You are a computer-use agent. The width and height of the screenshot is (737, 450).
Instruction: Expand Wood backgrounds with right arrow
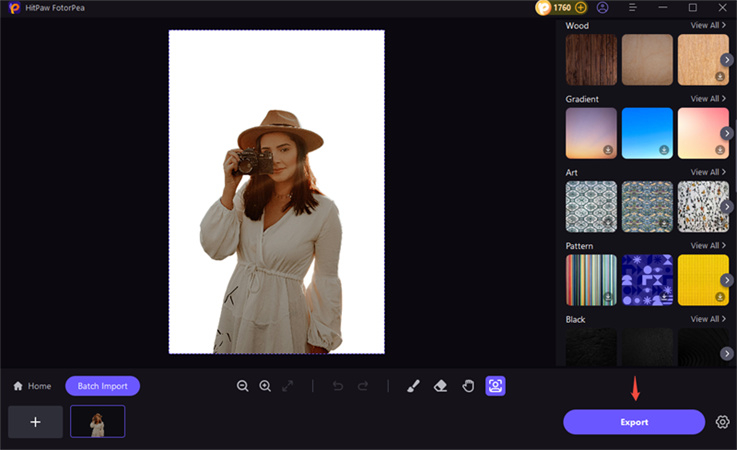pos(729,60)
